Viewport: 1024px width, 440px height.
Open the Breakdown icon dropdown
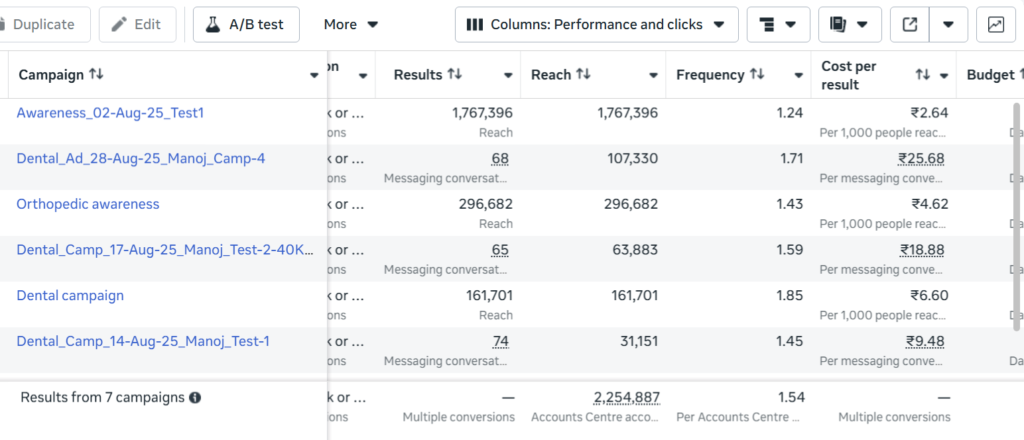point(778,24)
